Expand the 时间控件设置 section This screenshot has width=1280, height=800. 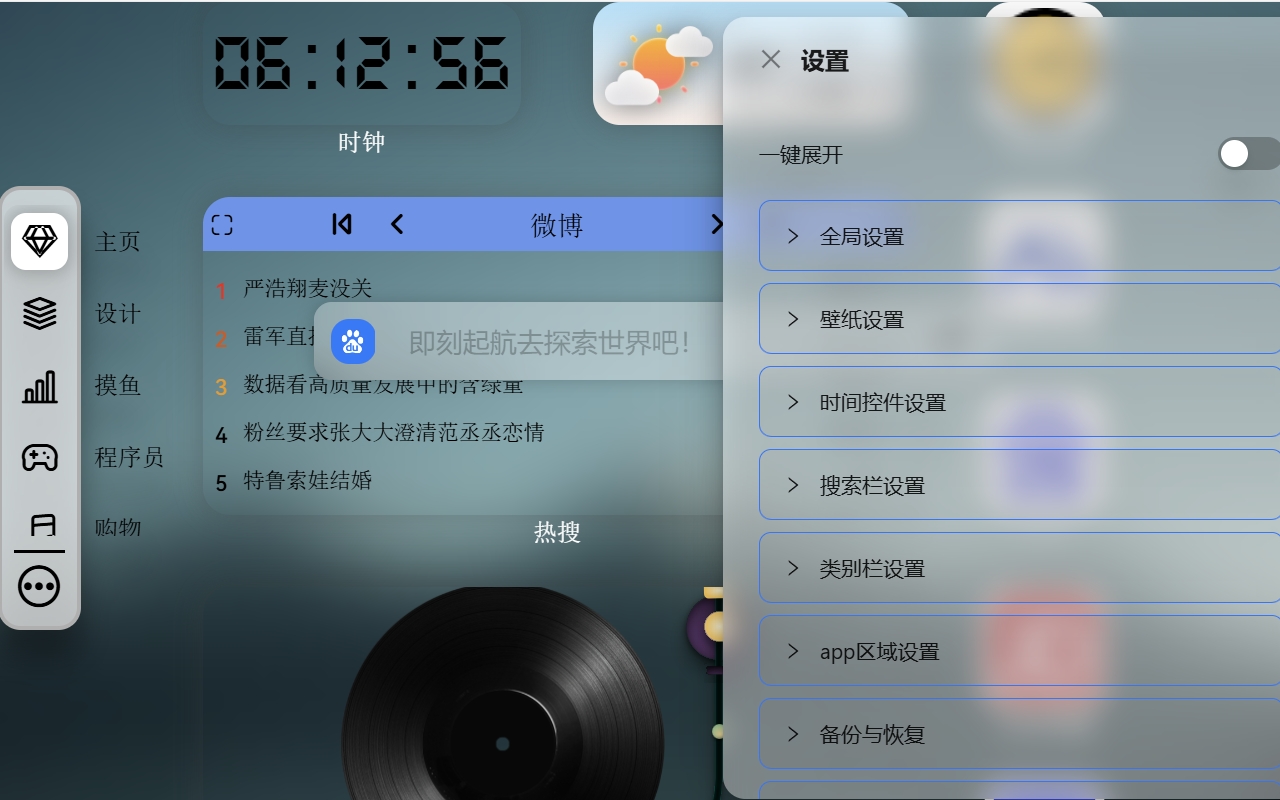(x=1019, y=402)
